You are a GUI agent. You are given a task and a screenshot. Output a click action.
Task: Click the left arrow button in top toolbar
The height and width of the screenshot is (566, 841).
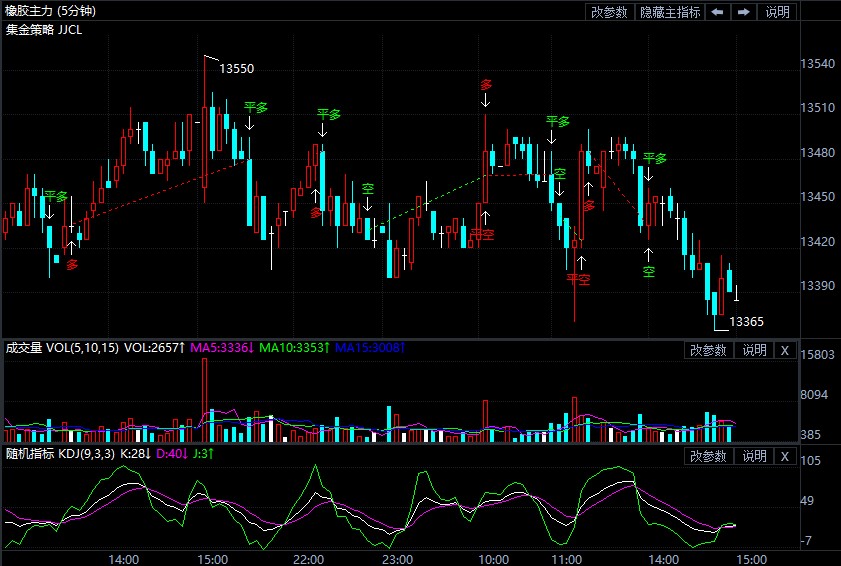718,12
